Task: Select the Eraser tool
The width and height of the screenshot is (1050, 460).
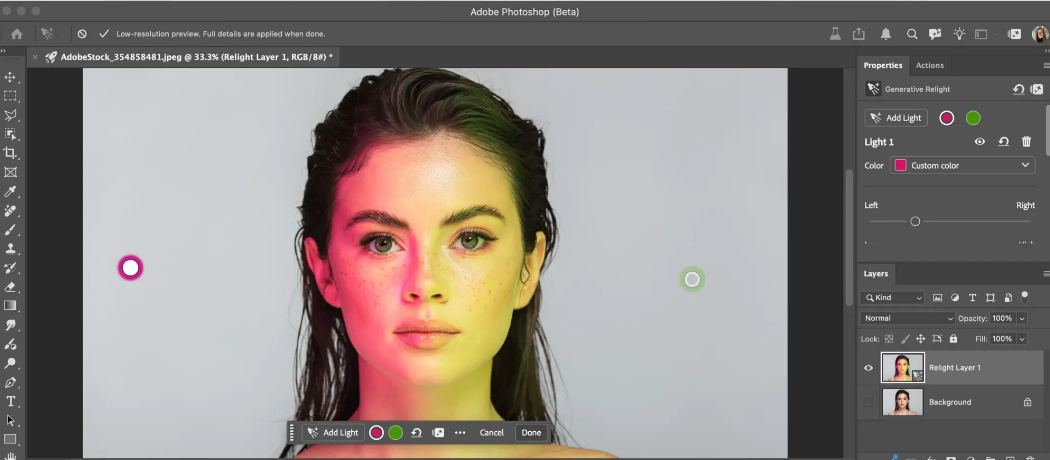Action: [x=10, y=287]
